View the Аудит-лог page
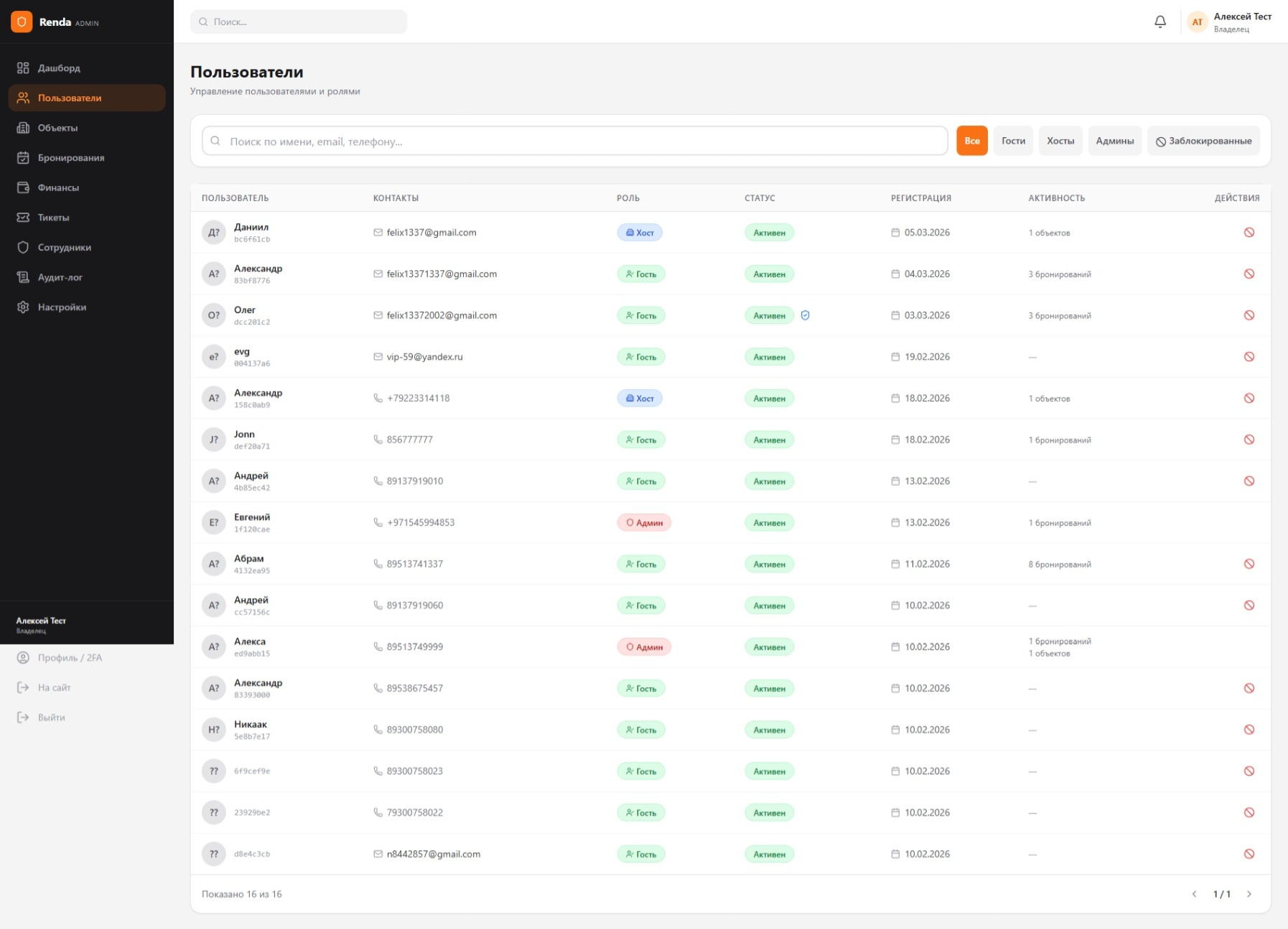 [x=86, y=278]
